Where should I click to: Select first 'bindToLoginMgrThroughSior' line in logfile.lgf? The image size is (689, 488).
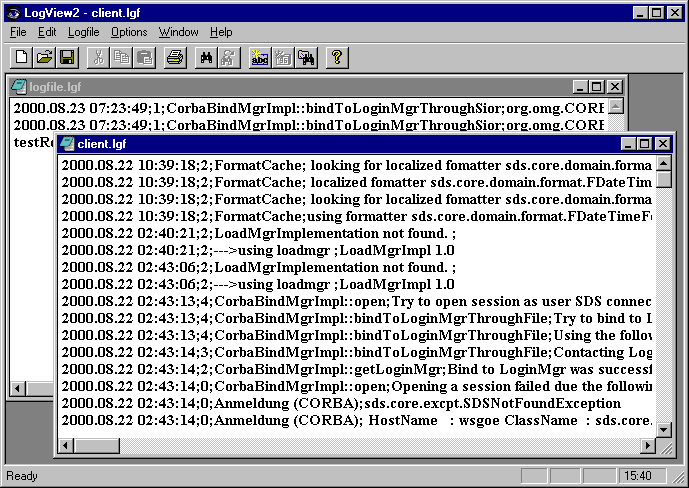(309, 108)
